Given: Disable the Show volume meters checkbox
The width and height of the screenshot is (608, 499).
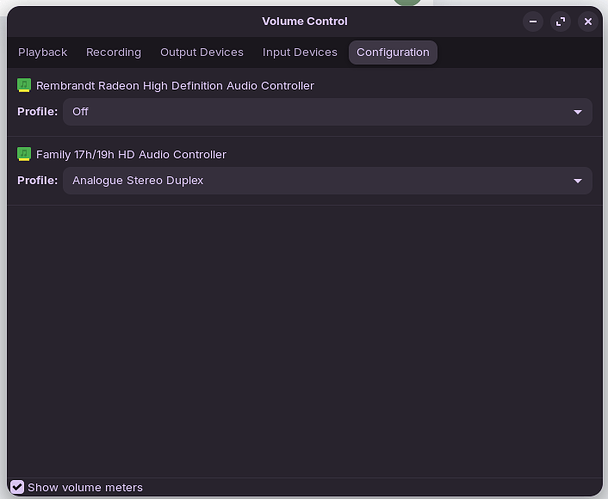Looking at the screenshot, I should click(17, 487).
